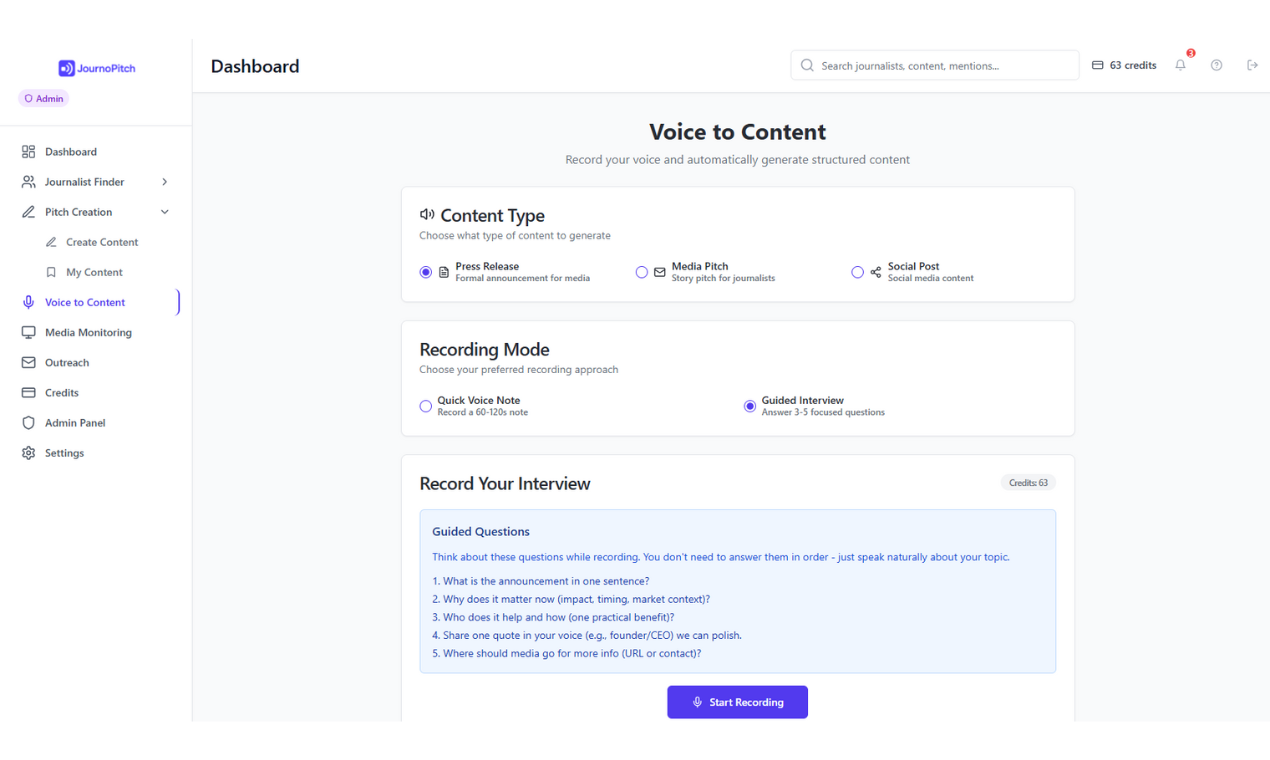
Task: Open Media Monitoring from sidebar
Action: coord(88,333)
